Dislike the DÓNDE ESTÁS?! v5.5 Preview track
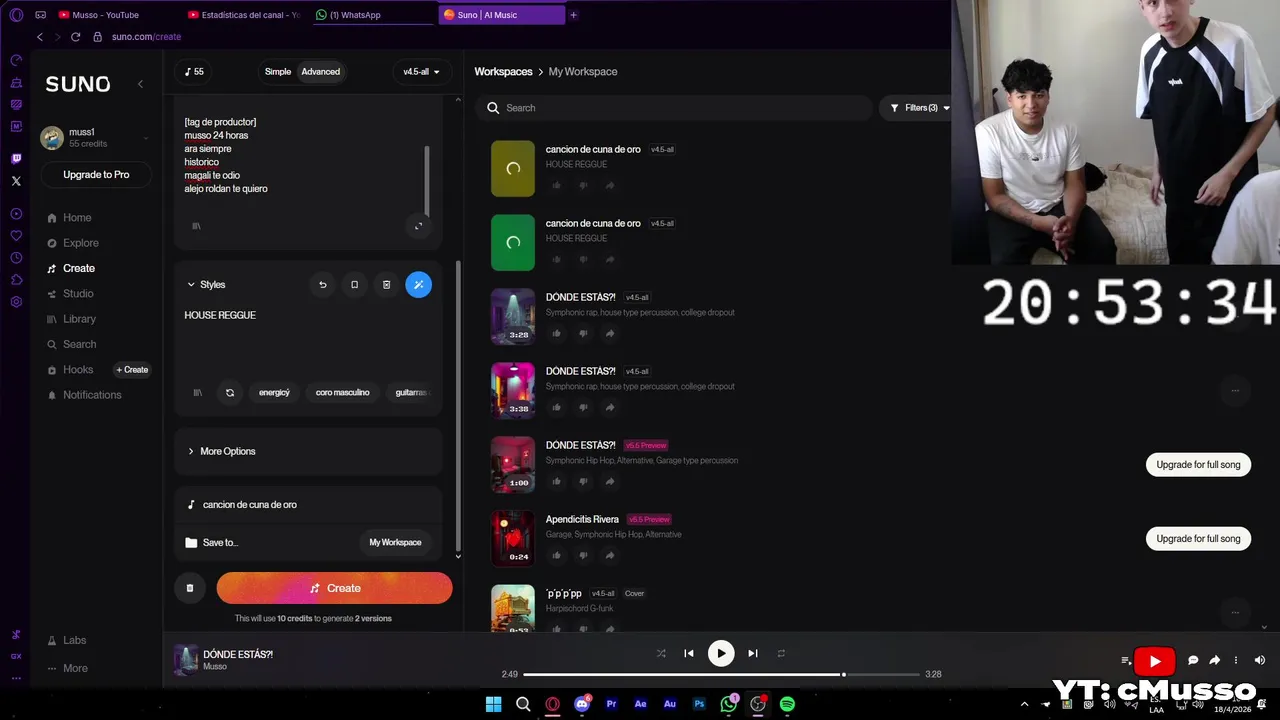The image size is (1280, 720). tap(583, 481)
